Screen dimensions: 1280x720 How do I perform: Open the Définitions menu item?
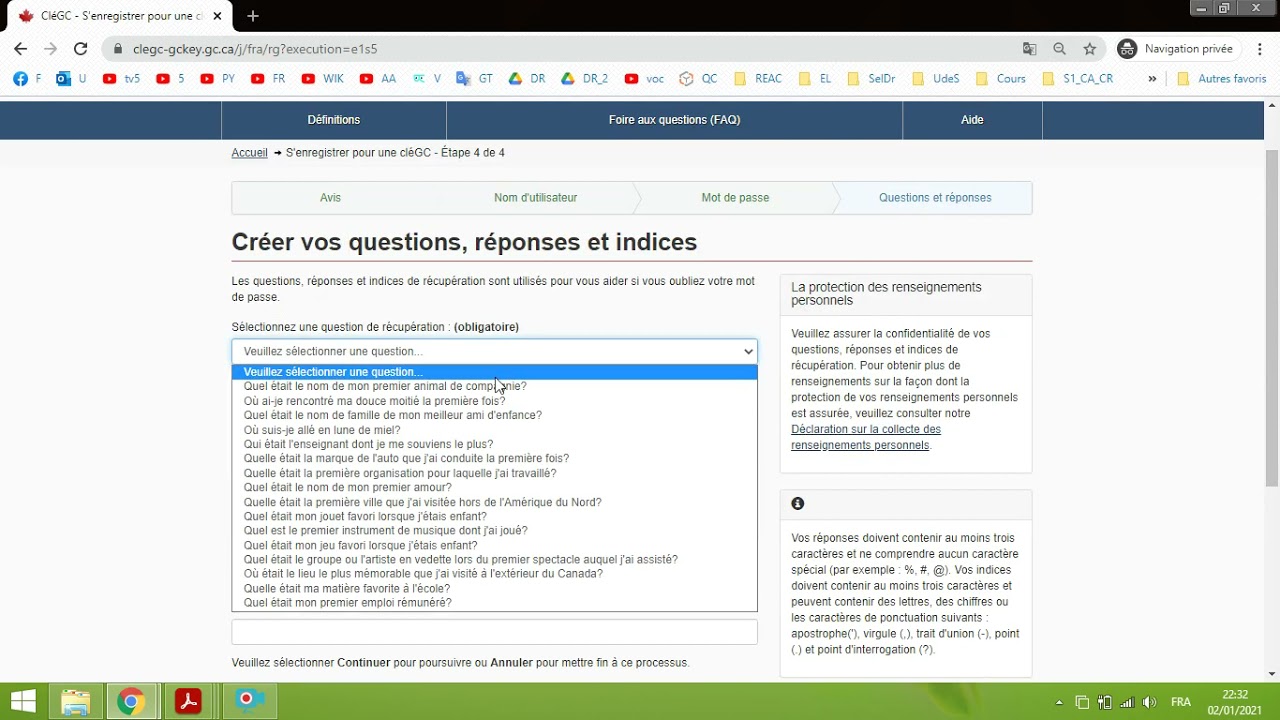pos(334,120)
